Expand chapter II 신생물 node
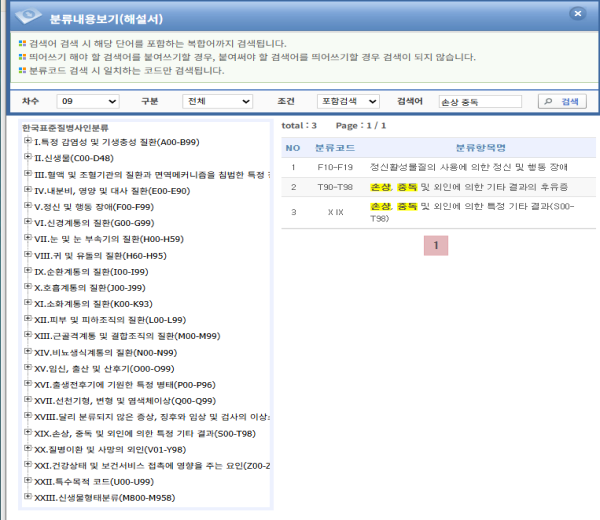 28,157
